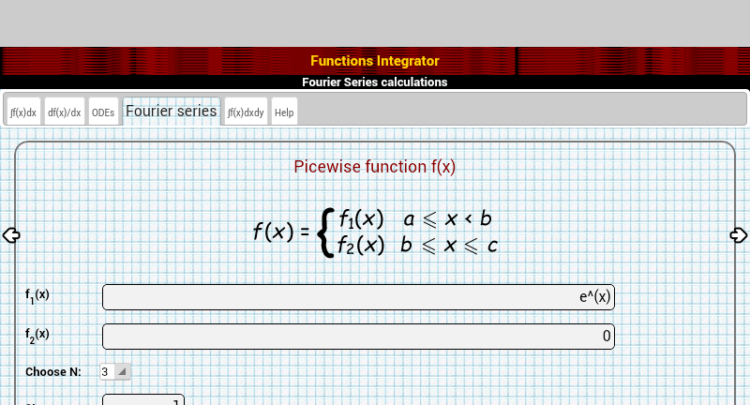750x405 pixels.
Task: Click the f1(x) input field containing e^(x)
Action: click(x=358, y=297)
